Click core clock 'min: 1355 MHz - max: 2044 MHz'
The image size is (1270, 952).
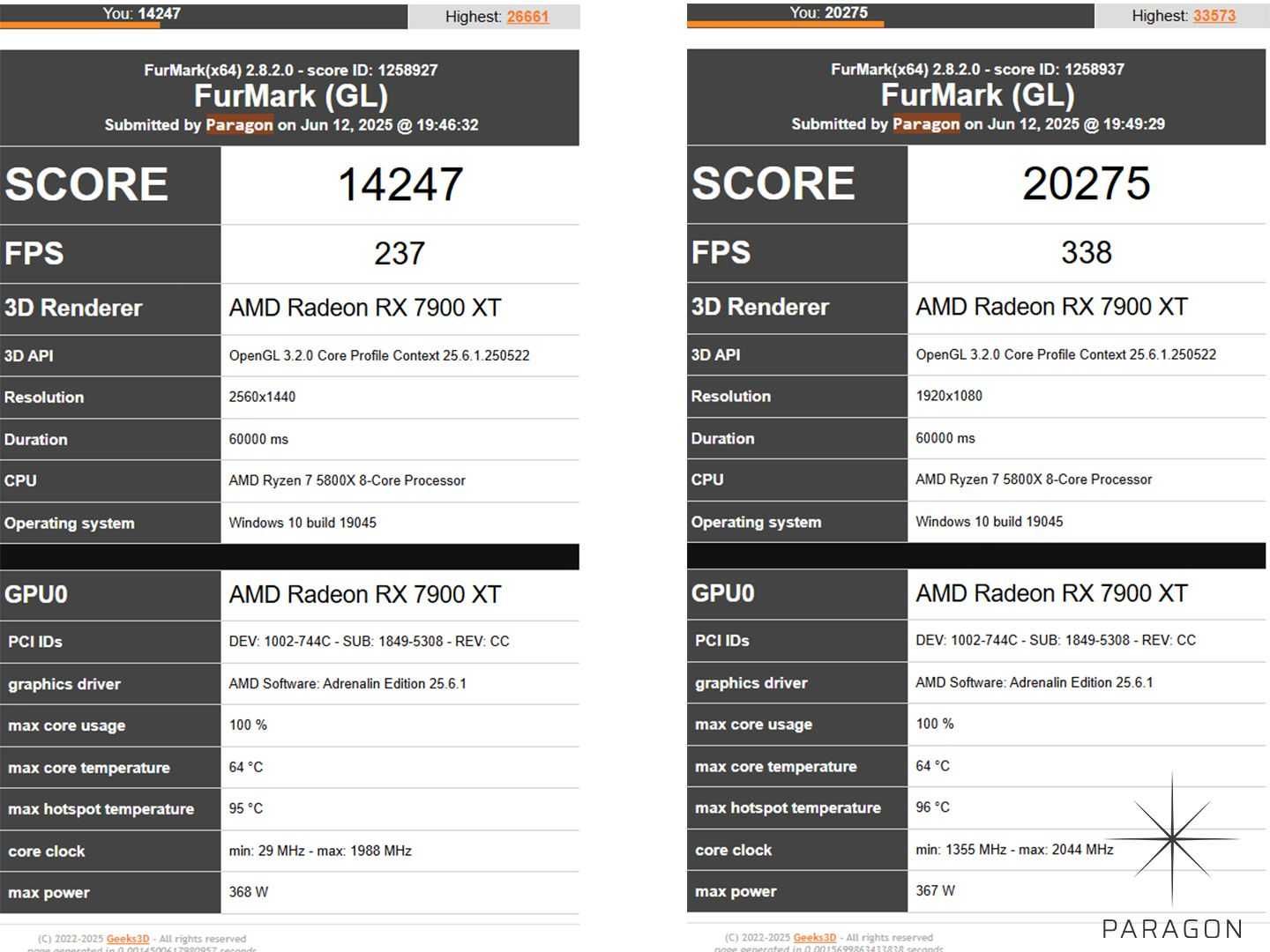1014,850
